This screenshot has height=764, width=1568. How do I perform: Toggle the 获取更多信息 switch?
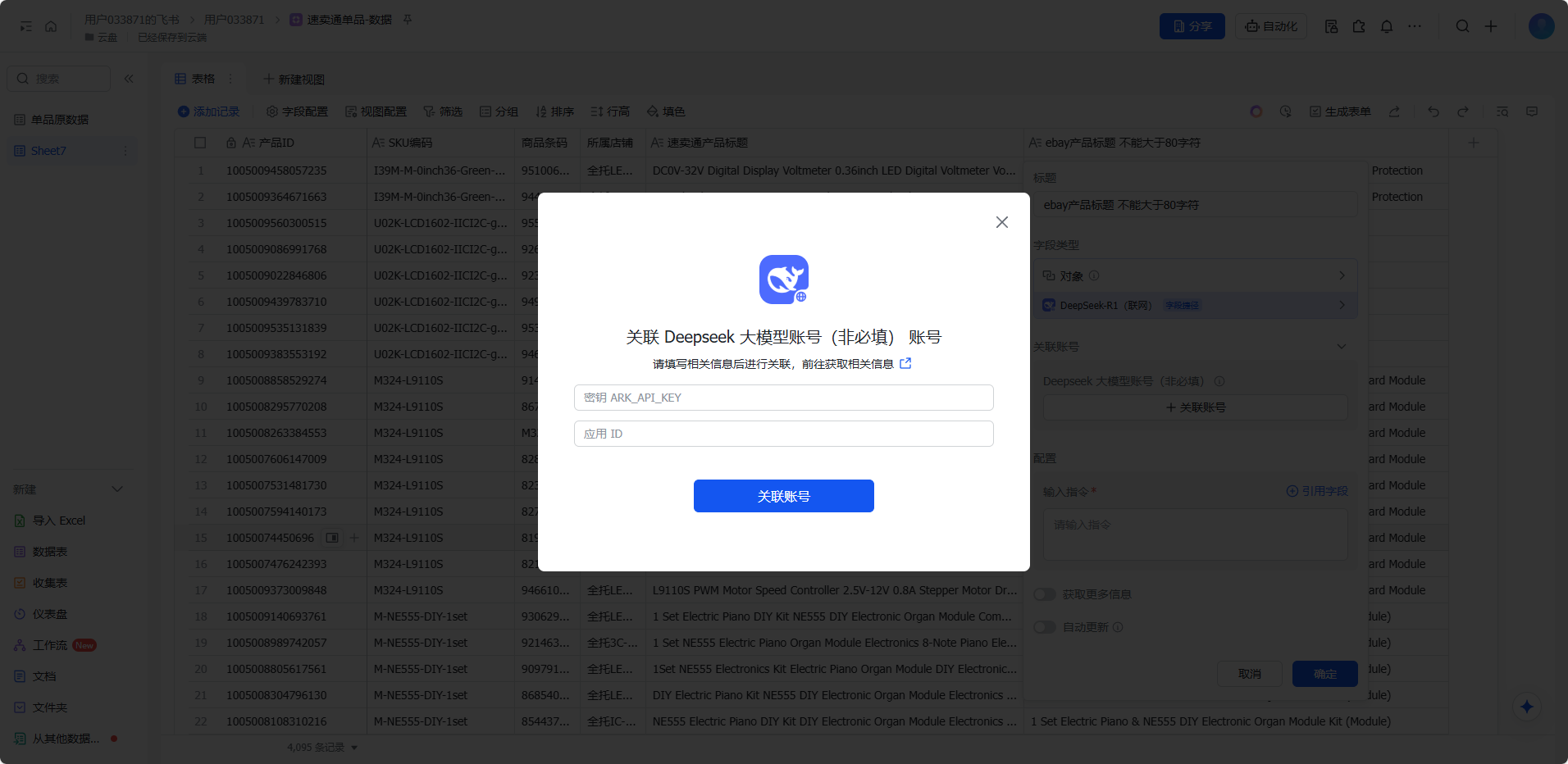1044,594
